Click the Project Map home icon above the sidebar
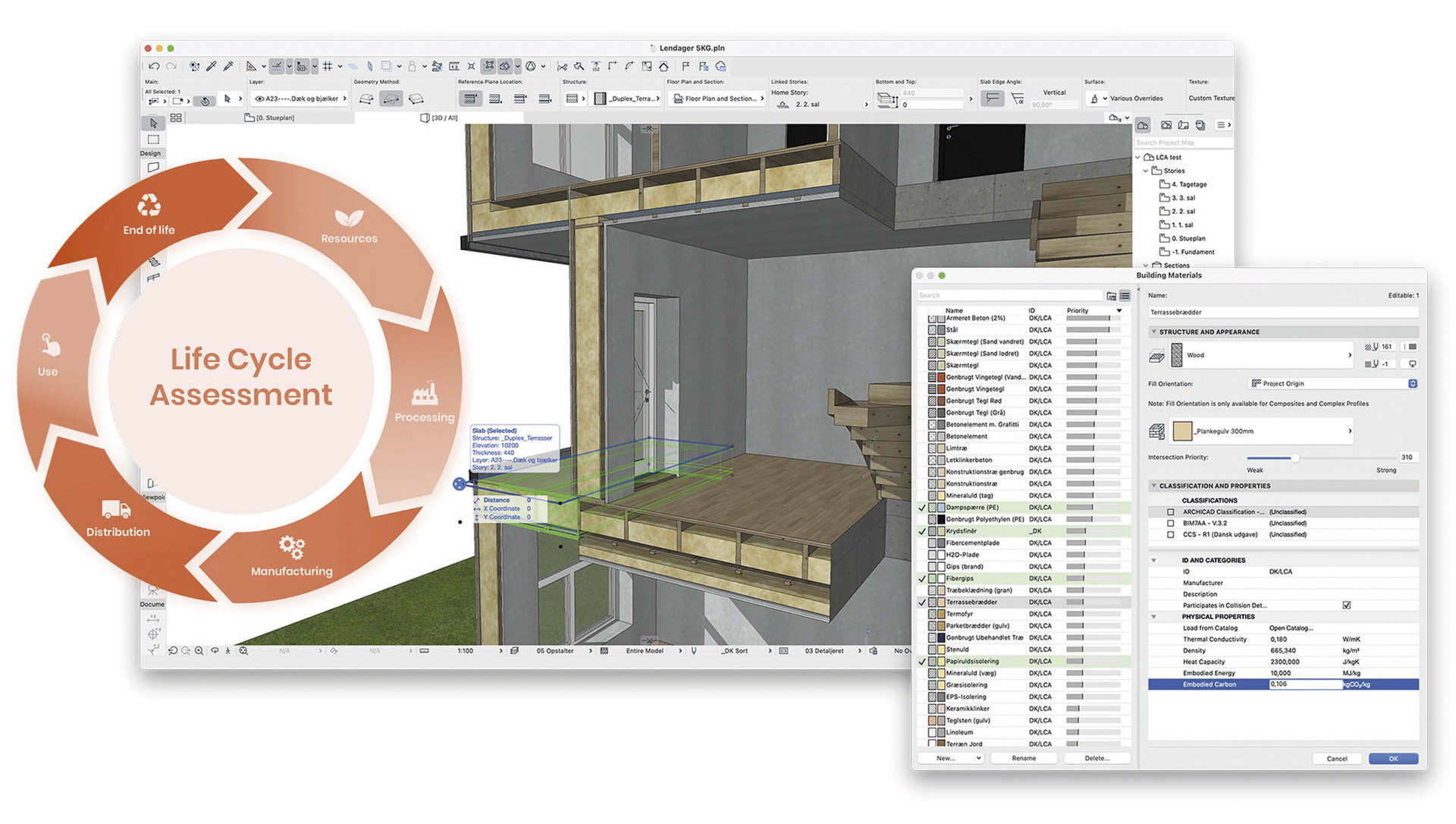The width and height of the screenshot is (1456, 824). pyautogui.click(x=1142, y=124)
